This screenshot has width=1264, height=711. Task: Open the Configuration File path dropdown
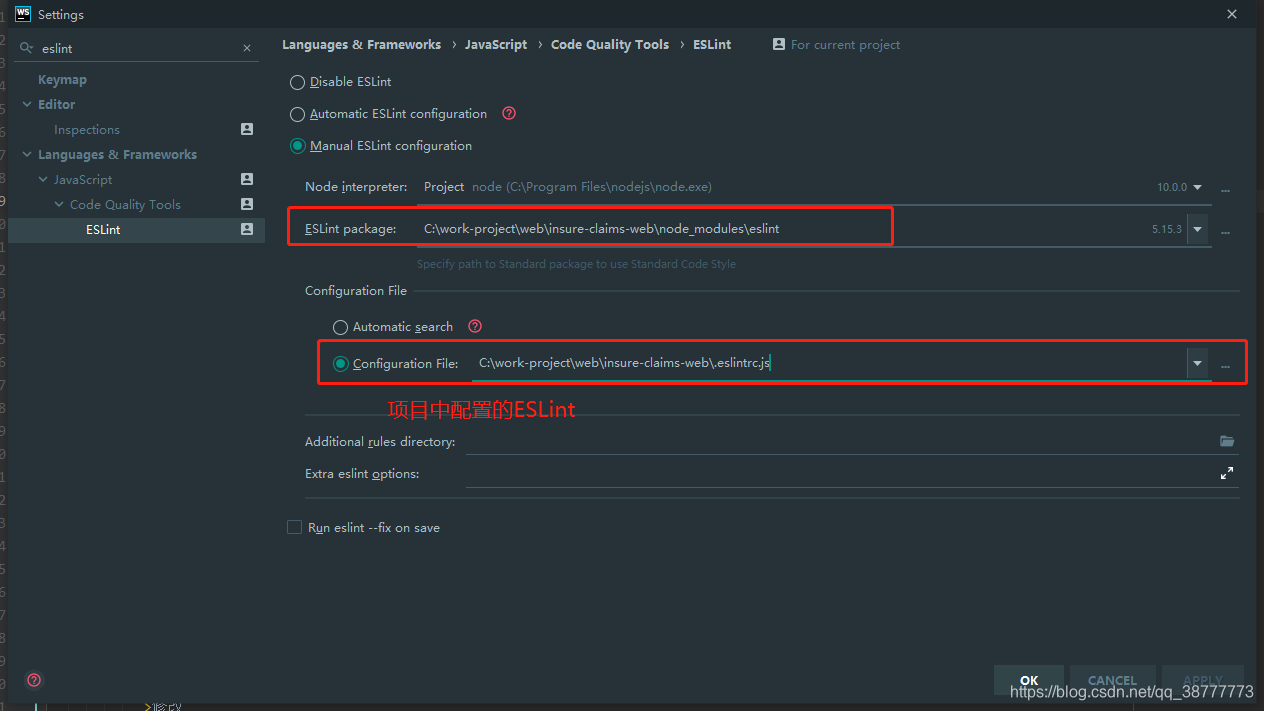tap(1197, 363)
